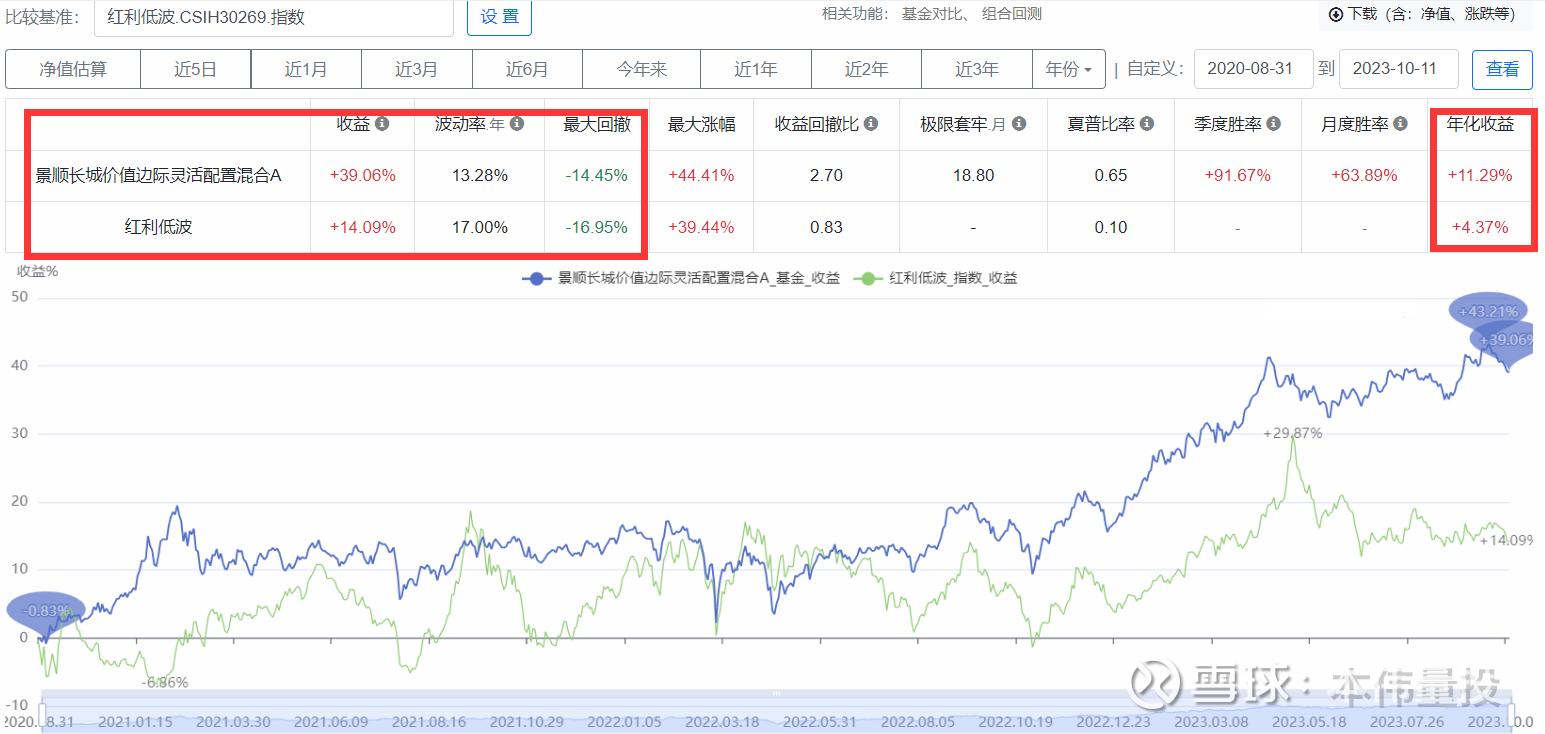Select the 近1月 period tab
This screenshot has height=734, width=1545.
306,70
